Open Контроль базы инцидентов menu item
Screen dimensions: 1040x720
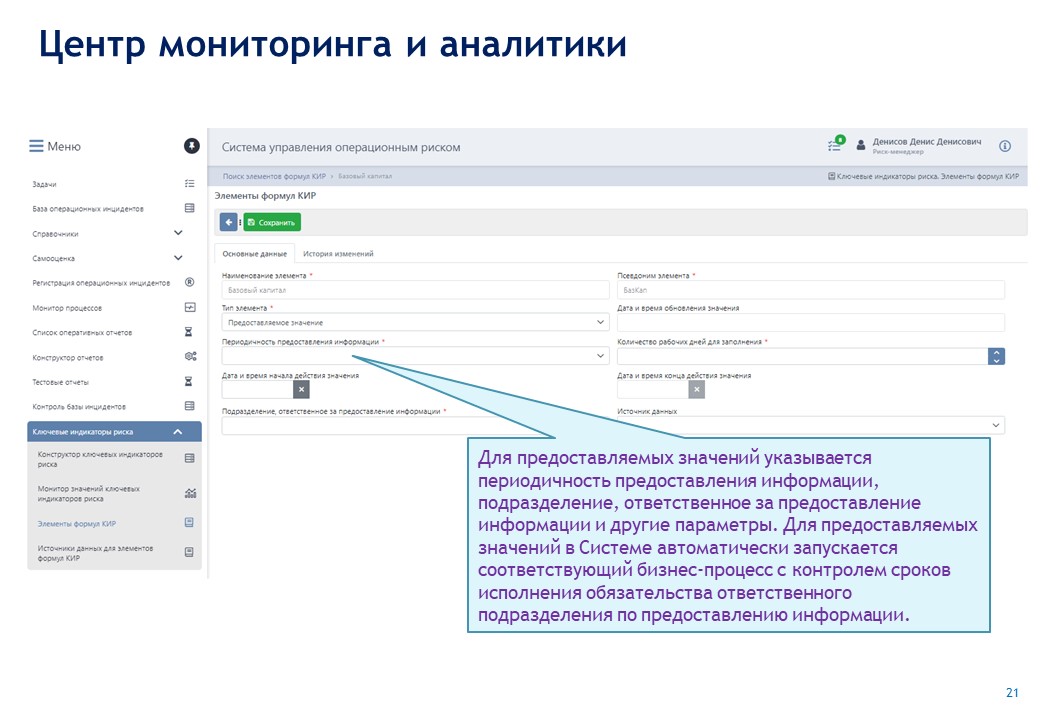click(79, 407)
